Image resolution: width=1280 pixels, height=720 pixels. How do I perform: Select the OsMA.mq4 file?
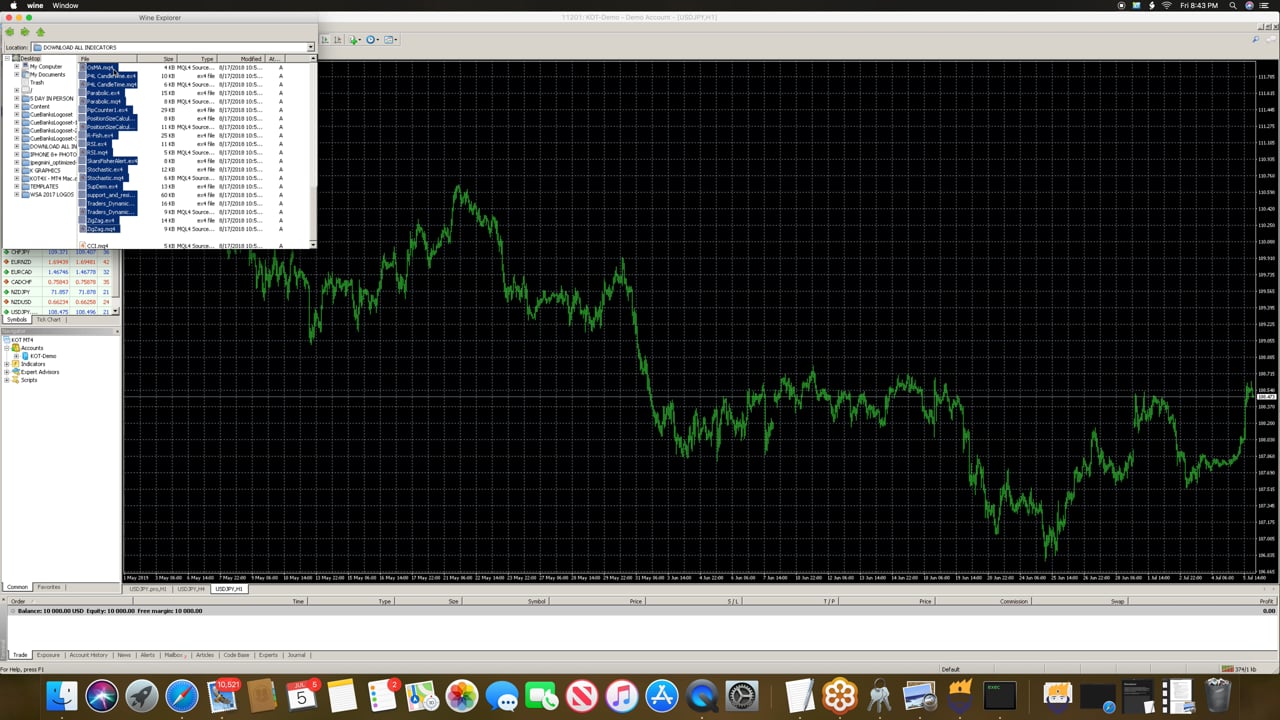(100, 67)
